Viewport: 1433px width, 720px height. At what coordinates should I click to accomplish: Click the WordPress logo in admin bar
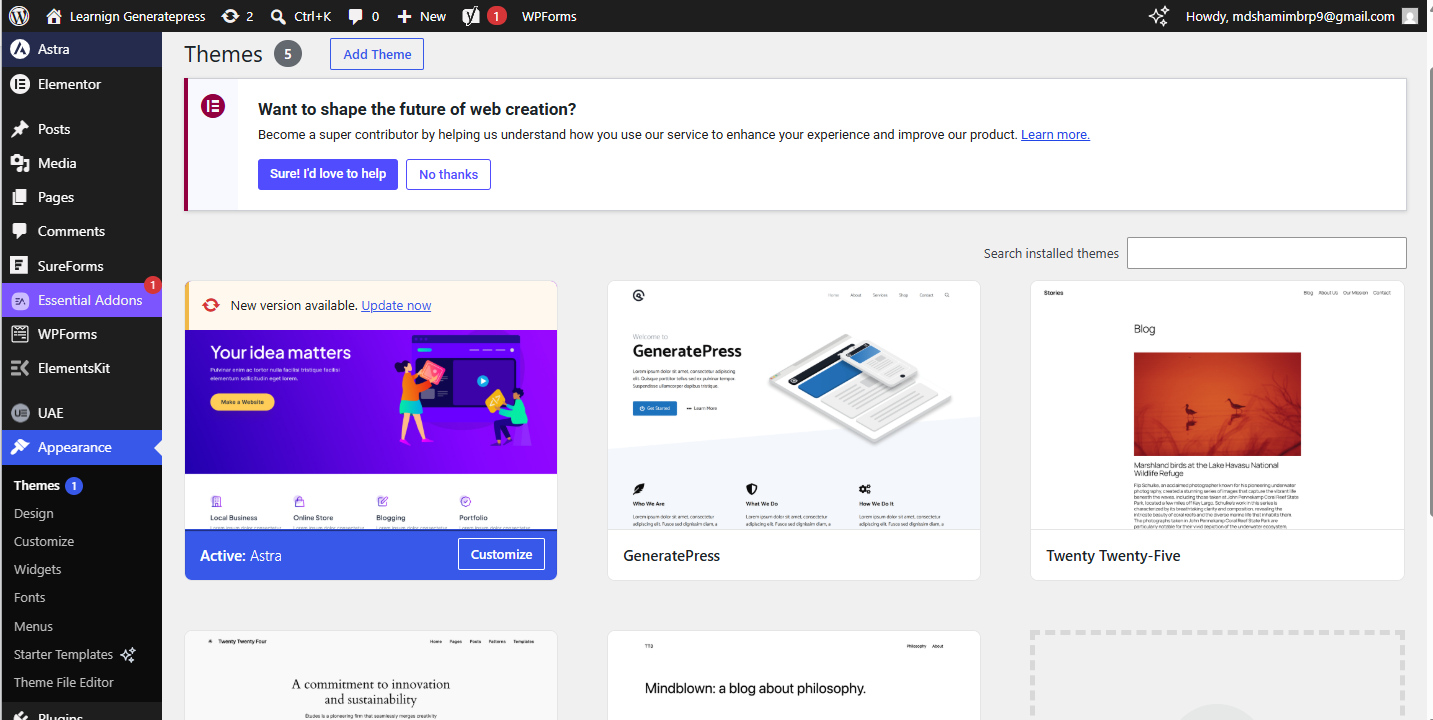pos(19,16)
